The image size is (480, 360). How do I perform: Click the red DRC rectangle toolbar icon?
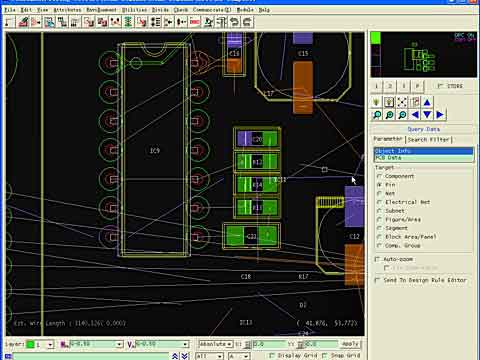[x=195, y=22]
